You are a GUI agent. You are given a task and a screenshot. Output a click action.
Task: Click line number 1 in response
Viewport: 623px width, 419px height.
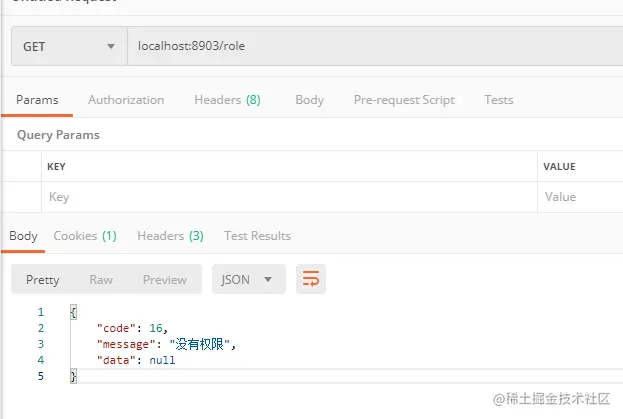(x=41, y=312)
